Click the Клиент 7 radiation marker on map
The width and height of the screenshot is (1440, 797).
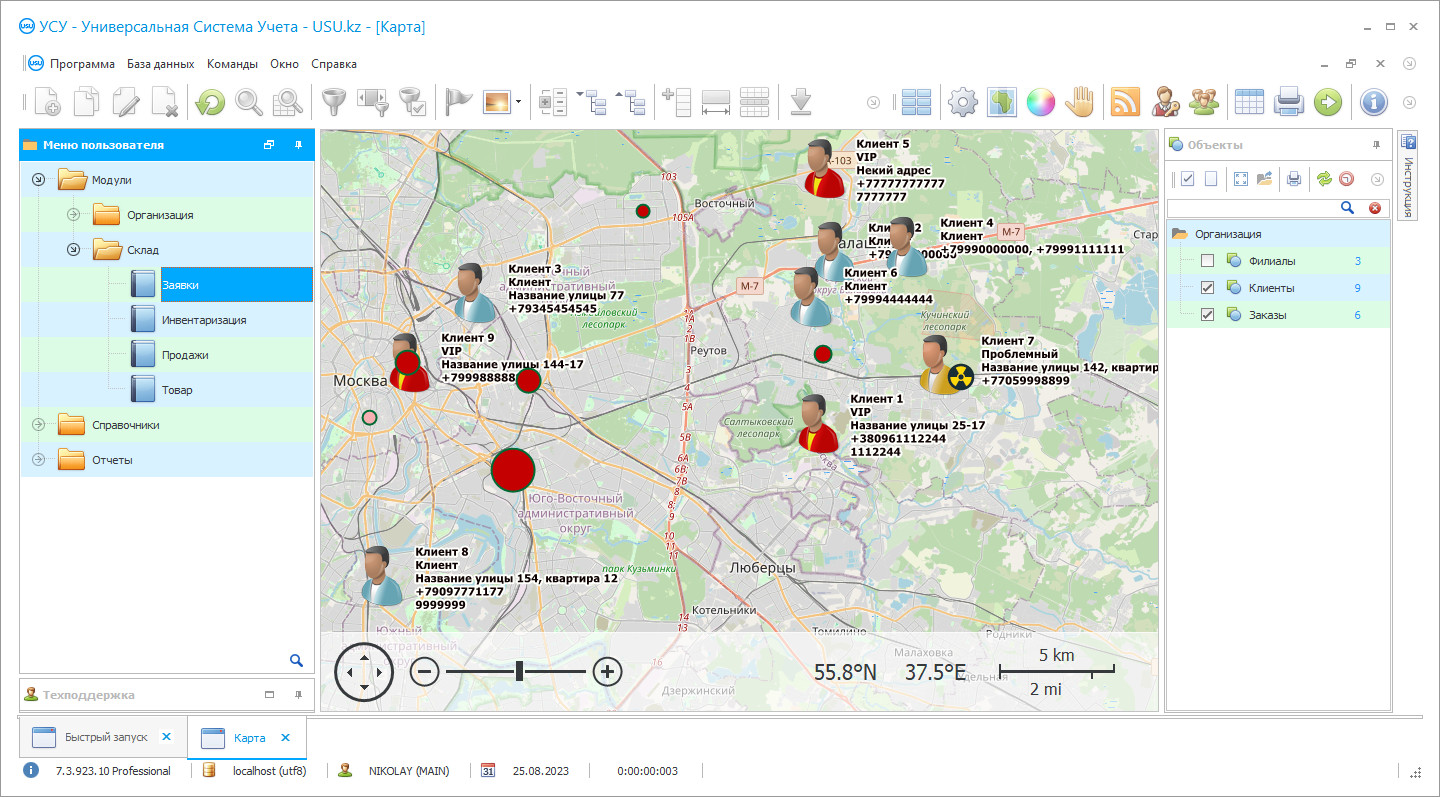coord(960,376)
